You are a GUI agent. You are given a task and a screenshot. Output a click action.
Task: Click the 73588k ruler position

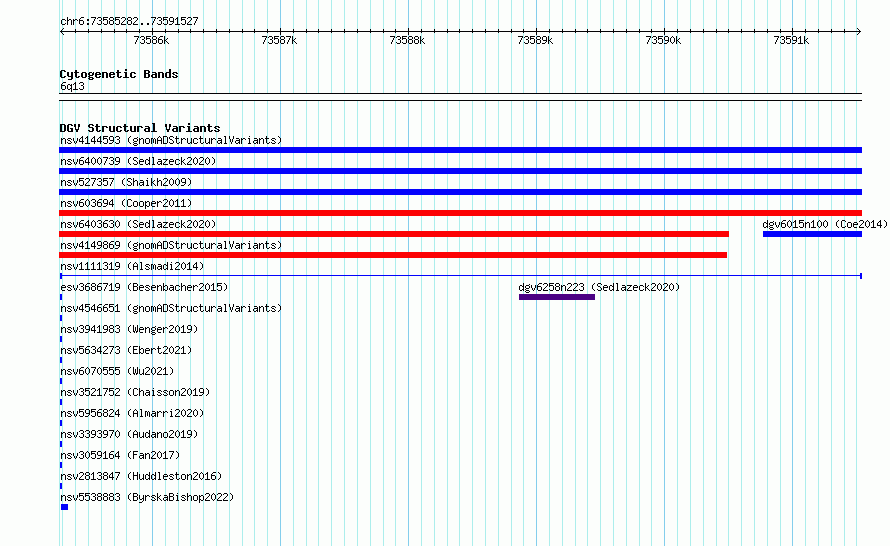[x=407, y=40]
